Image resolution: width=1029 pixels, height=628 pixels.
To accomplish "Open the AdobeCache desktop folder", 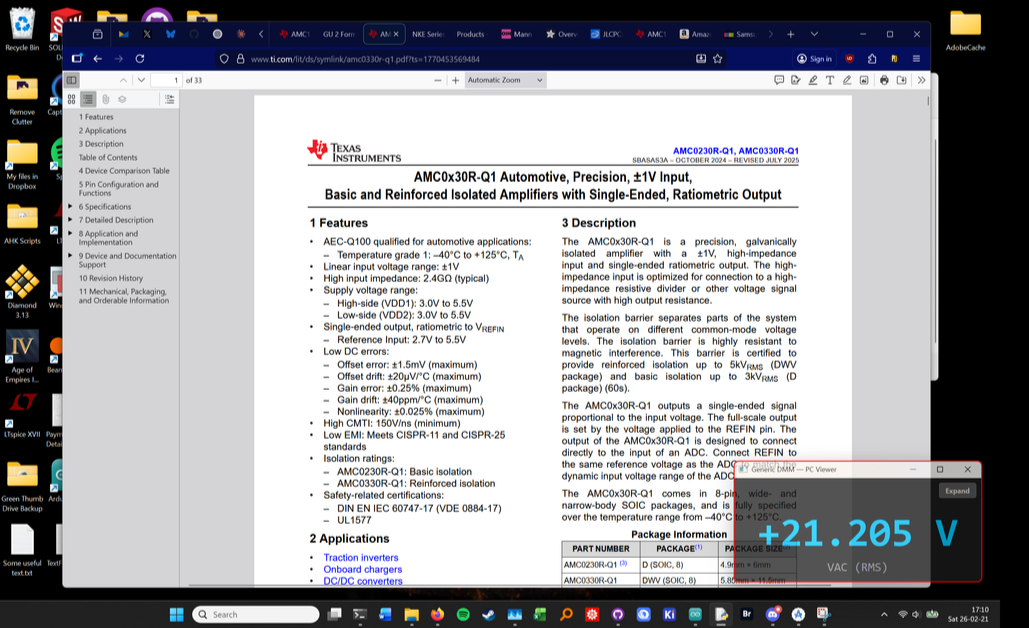I will (x=965, y=31).
